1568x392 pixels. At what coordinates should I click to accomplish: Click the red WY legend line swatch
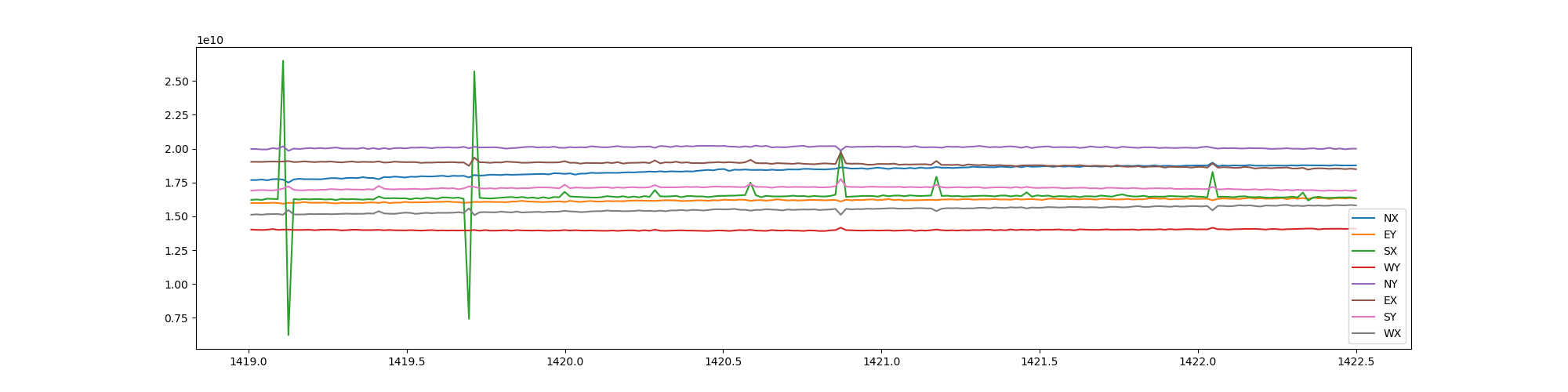[1365, 267]
